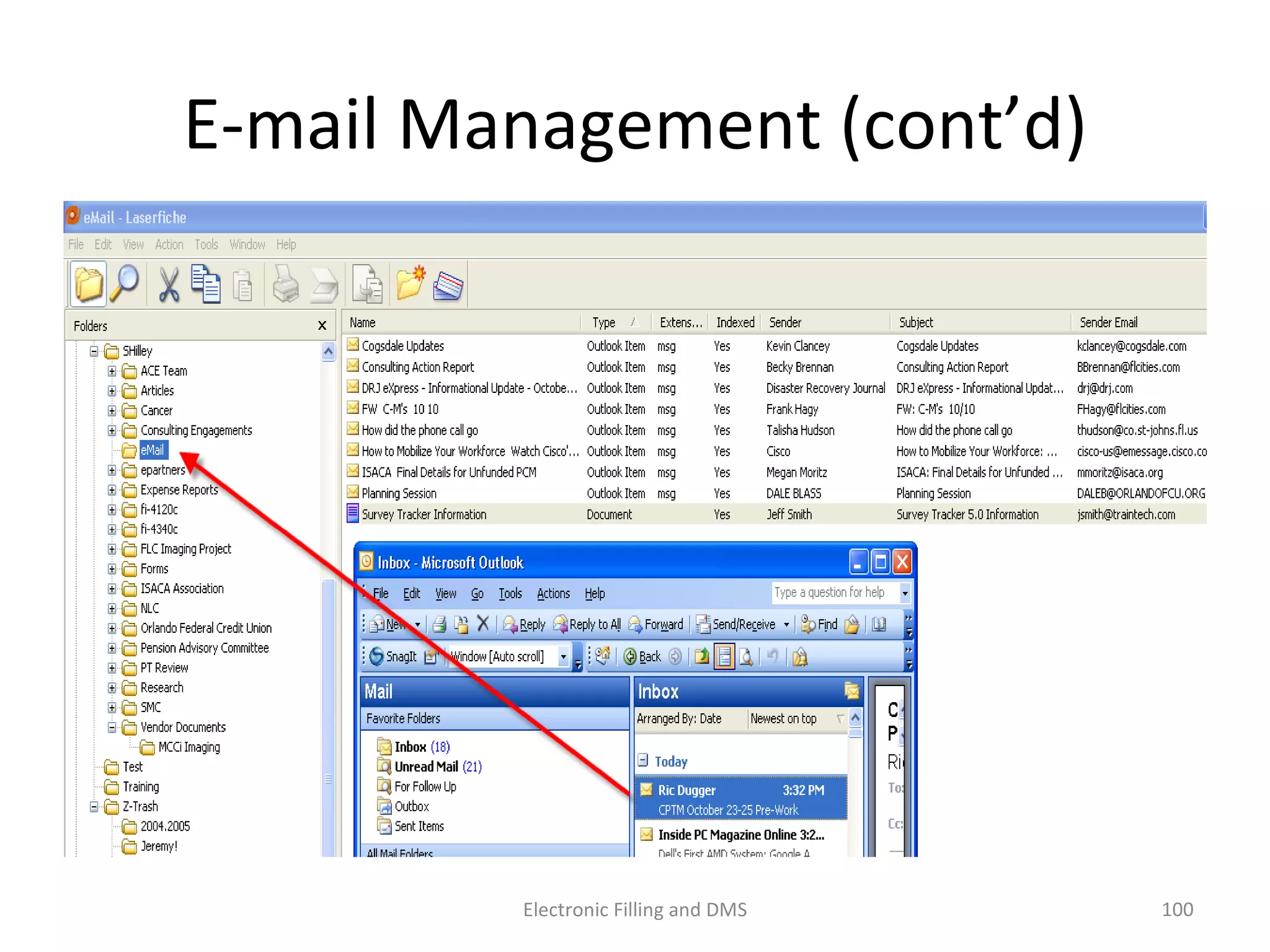Click the Arranged By: Date header
1270x952 pixels.
tap(690, 718)
